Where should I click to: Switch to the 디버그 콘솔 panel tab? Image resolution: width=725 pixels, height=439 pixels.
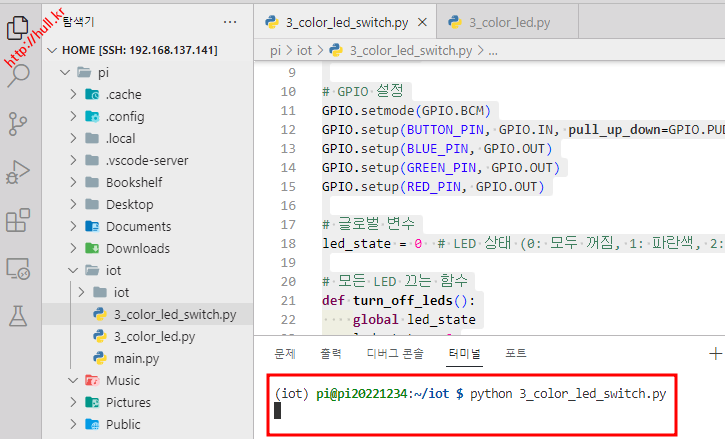coord(396,353)
